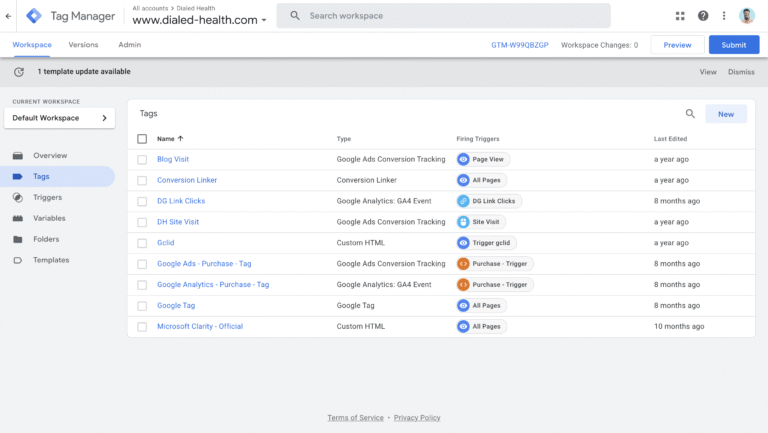Click the back arrow in the header

click(9, 16)
